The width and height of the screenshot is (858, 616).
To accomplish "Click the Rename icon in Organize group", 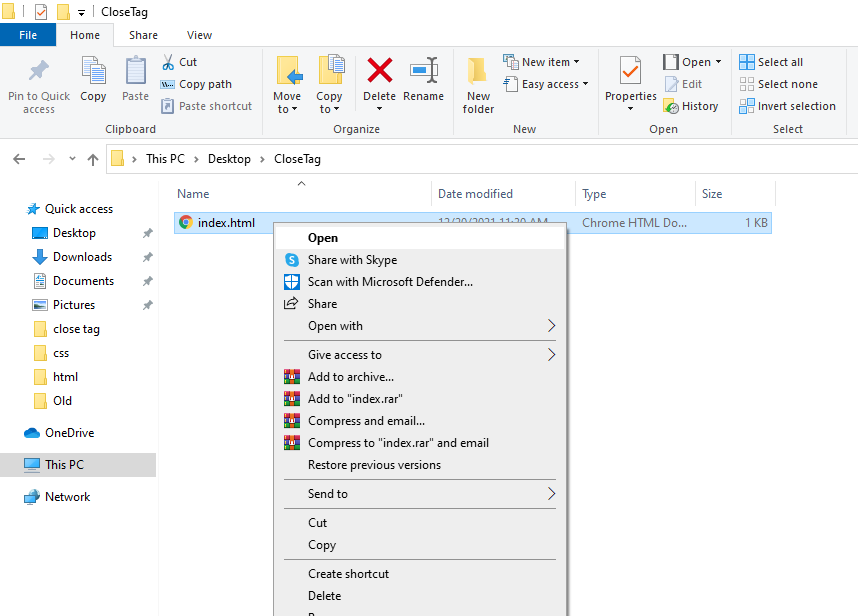I will click(x=424, y=71).
